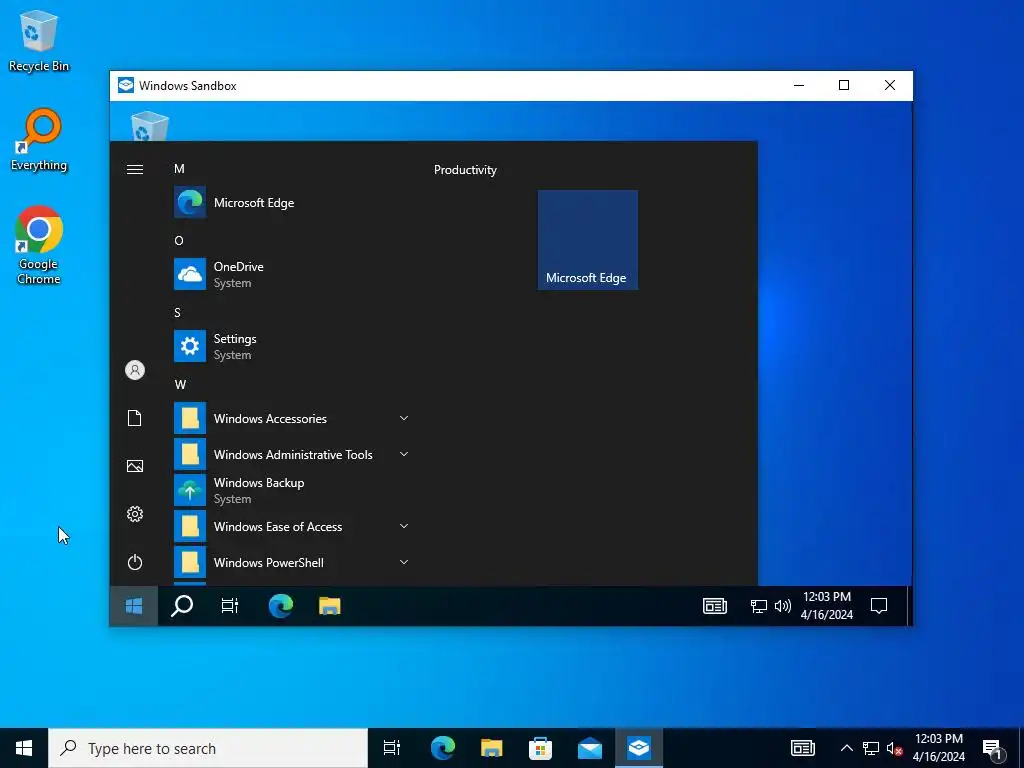Screen dimensions: 1024x768
Task: Click the muted volume icon in host tray
Action: tap(895, 749)
